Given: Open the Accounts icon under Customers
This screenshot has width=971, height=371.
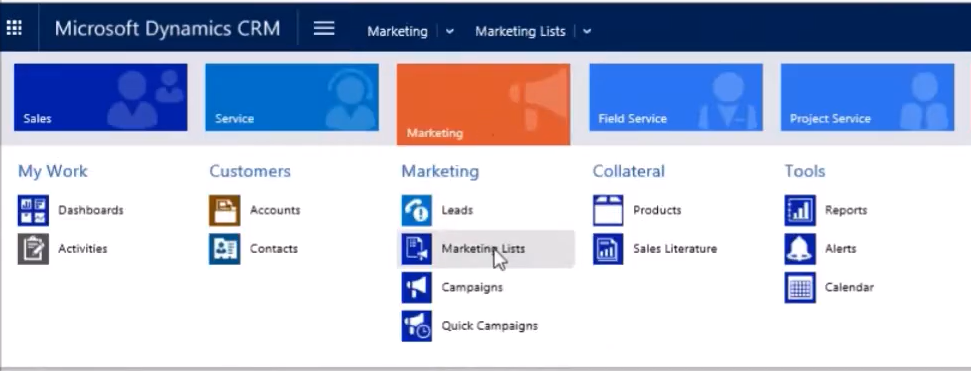Looking at the screenshot, I should click(x=225, y=211).
